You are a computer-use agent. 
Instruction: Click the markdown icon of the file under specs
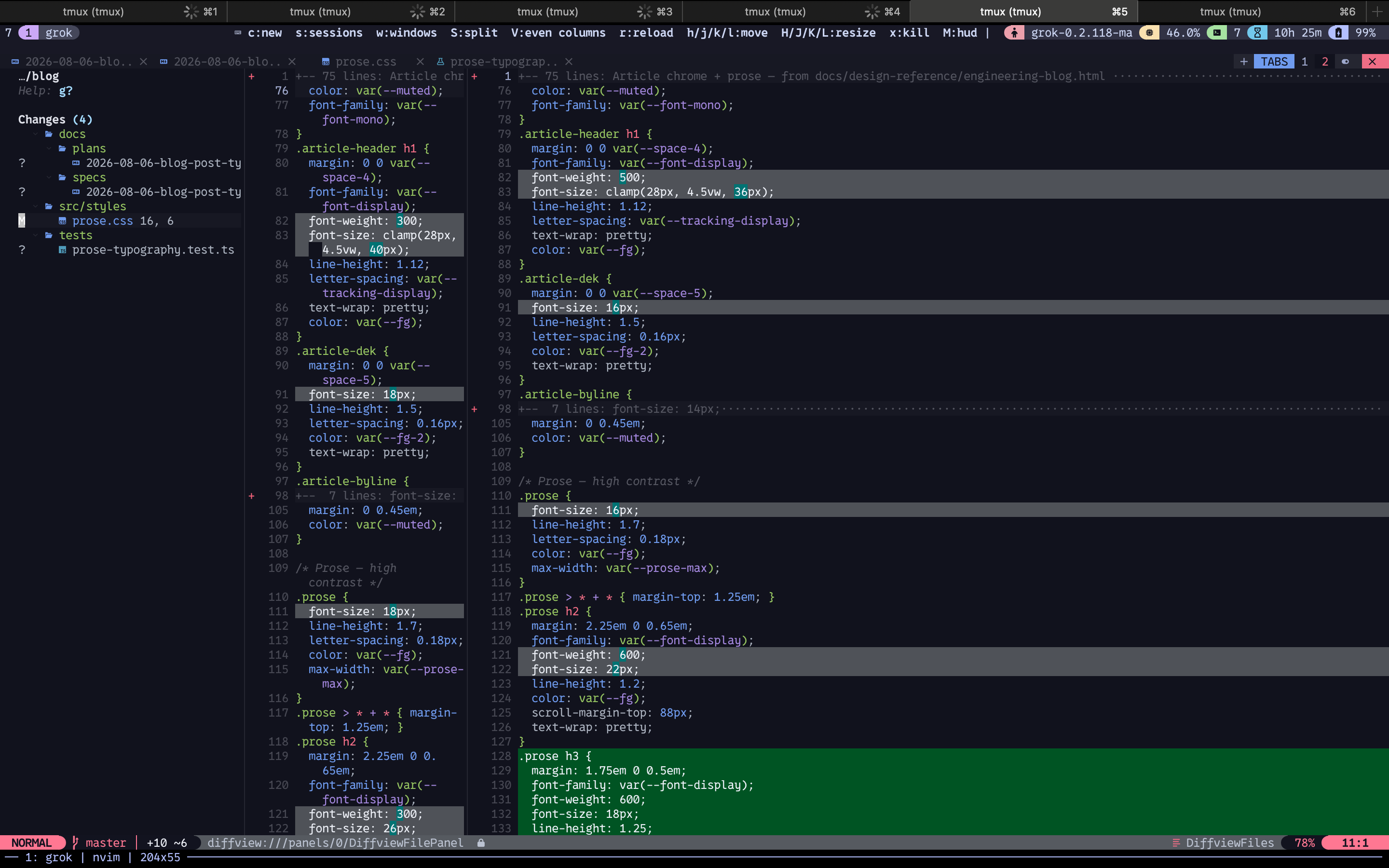76,192
